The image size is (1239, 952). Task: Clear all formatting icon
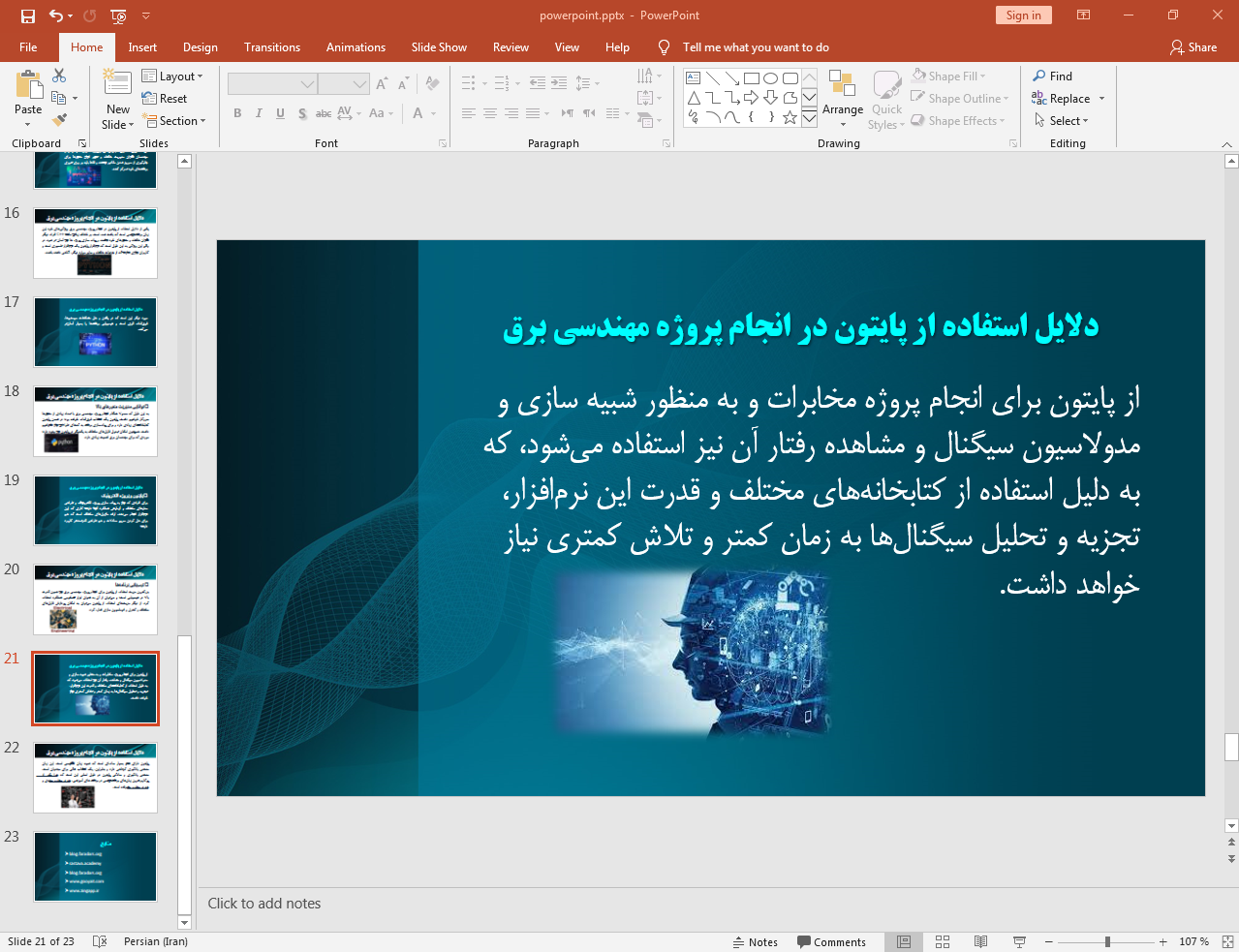(432, 84)
